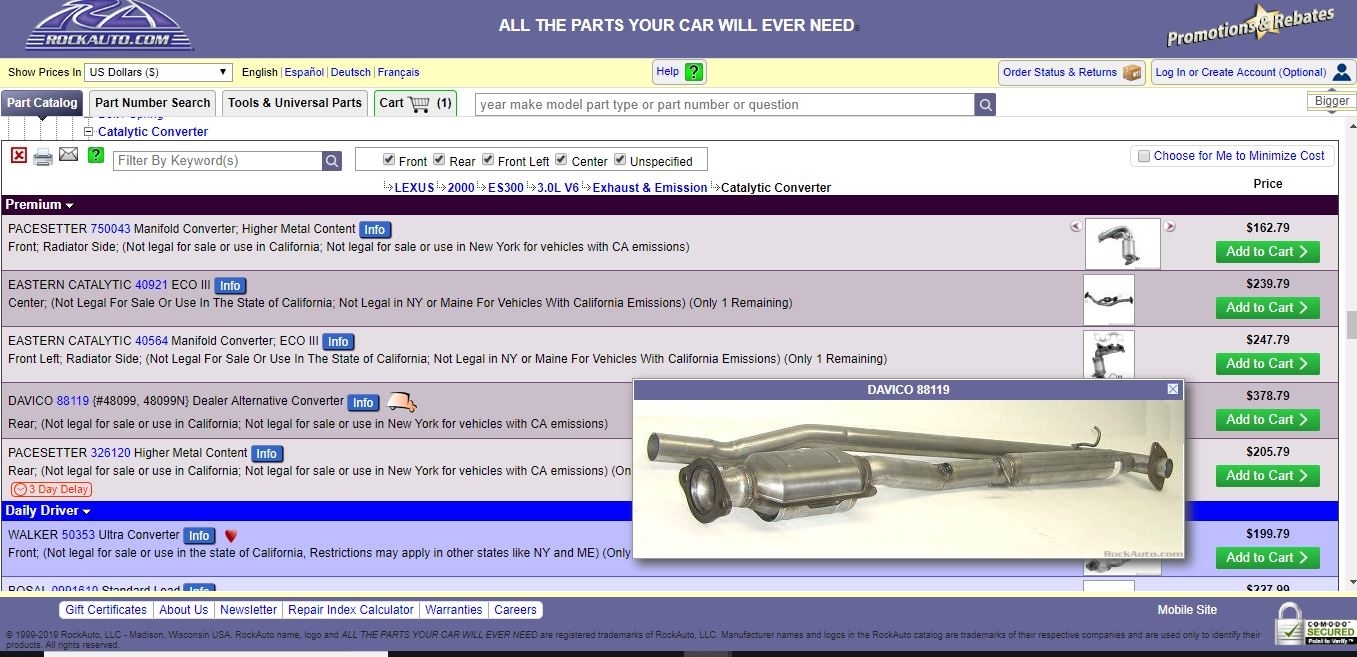
Task: Click the account person icon
Action: pyautogui.click(x=1341, y=72)
